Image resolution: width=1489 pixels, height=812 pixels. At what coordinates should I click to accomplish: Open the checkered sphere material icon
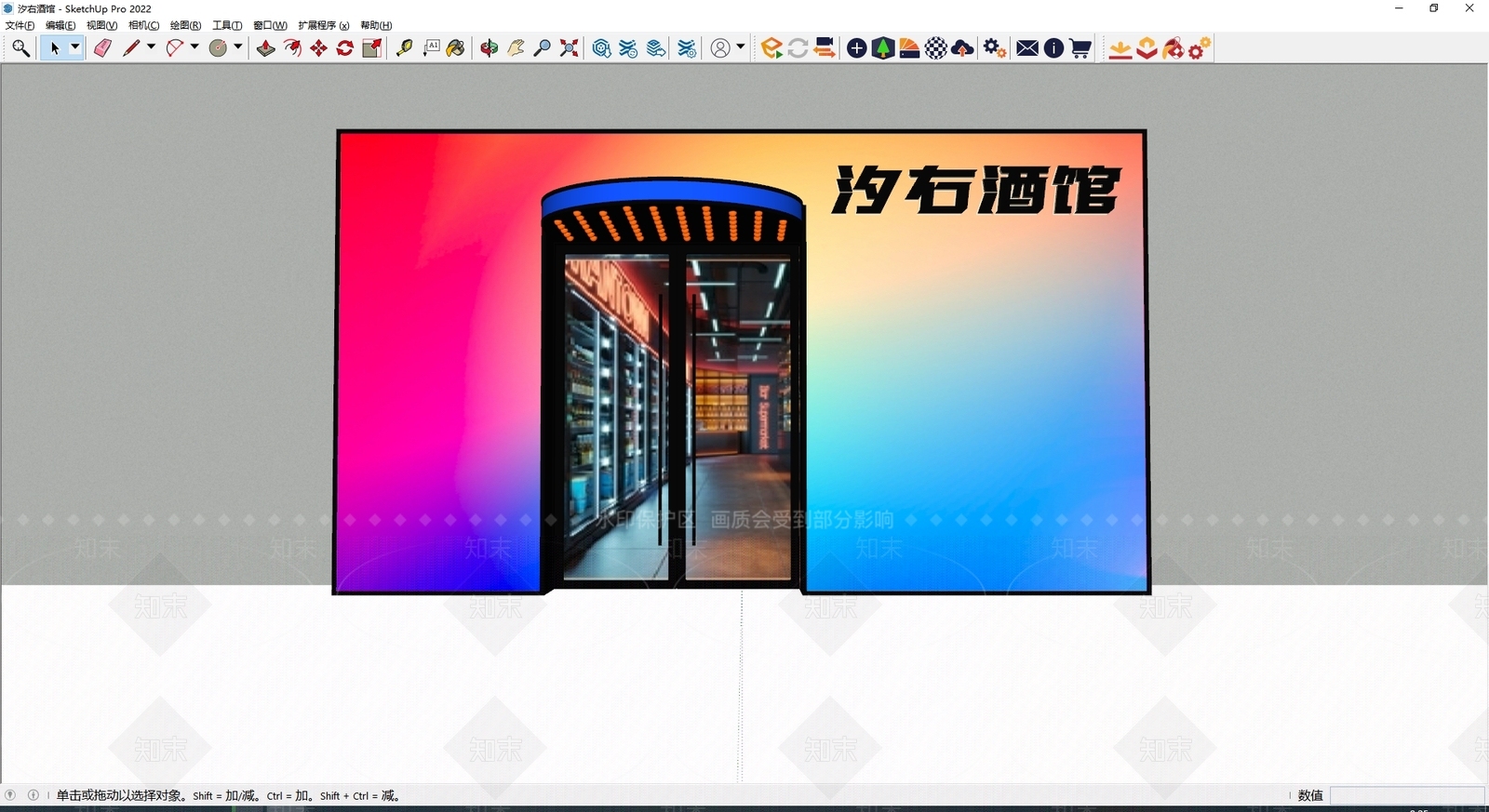tap(936, 48)
